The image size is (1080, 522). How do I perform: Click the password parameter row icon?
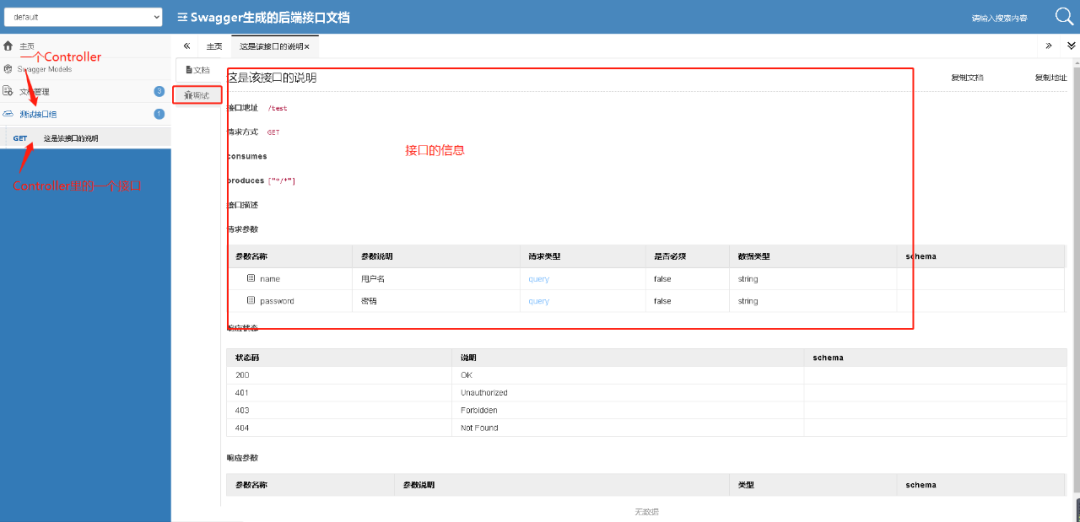pos(251,301)
